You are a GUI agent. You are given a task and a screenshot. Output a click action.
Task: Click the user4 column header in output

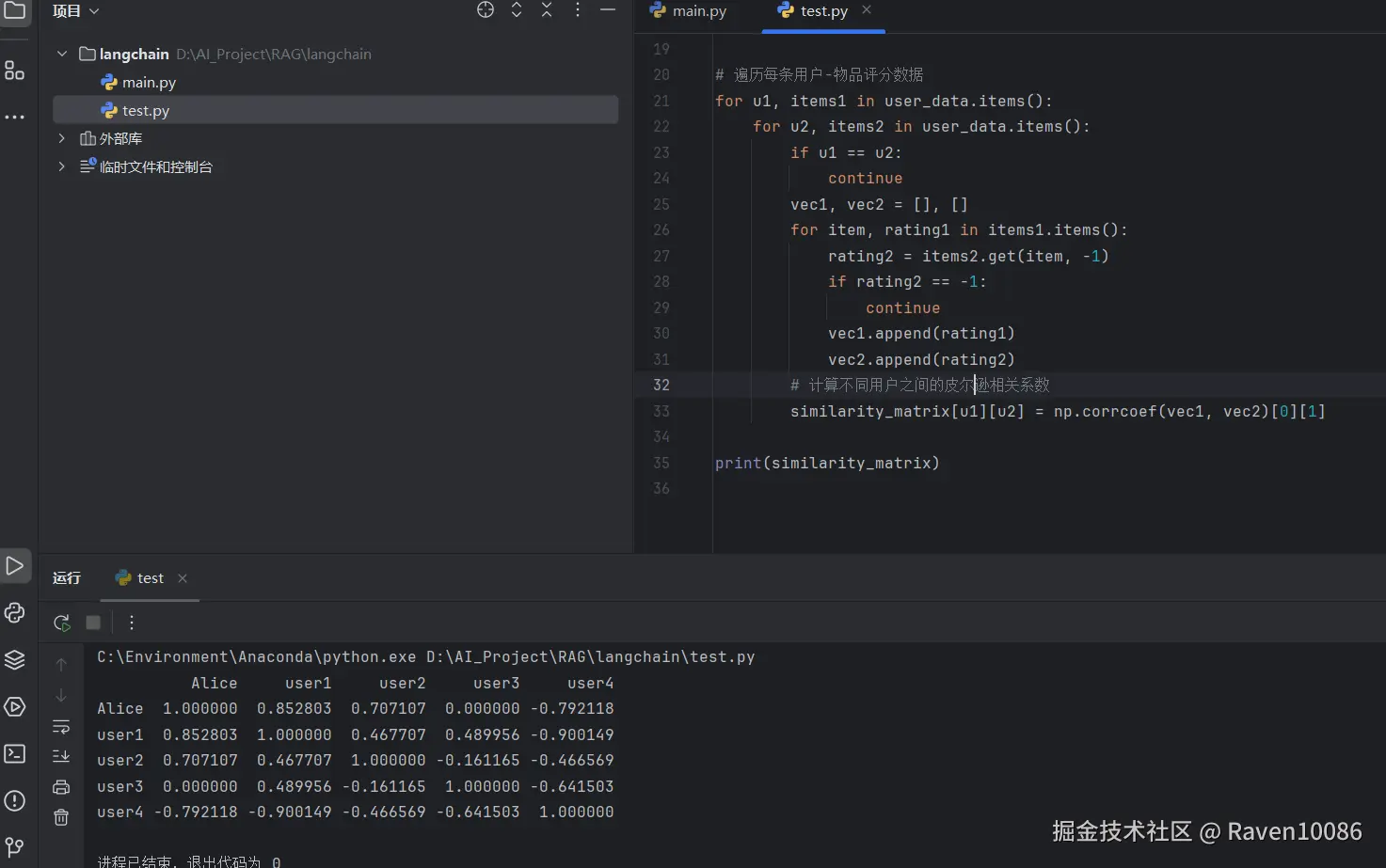click(x=591, y=683)
